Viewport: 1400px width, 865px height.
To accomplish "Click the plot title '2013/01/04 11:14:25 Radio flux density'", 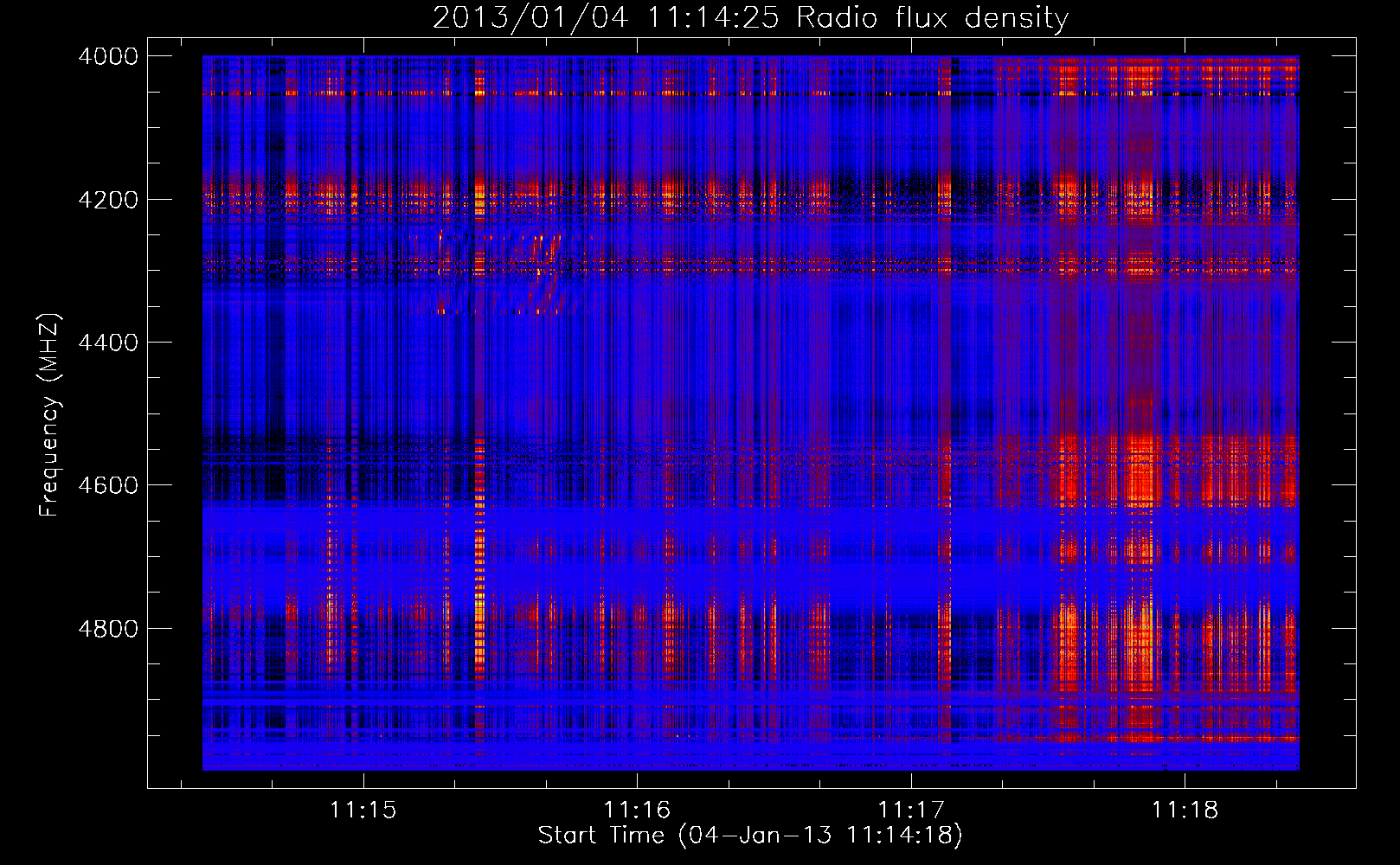I will point(750,18).
